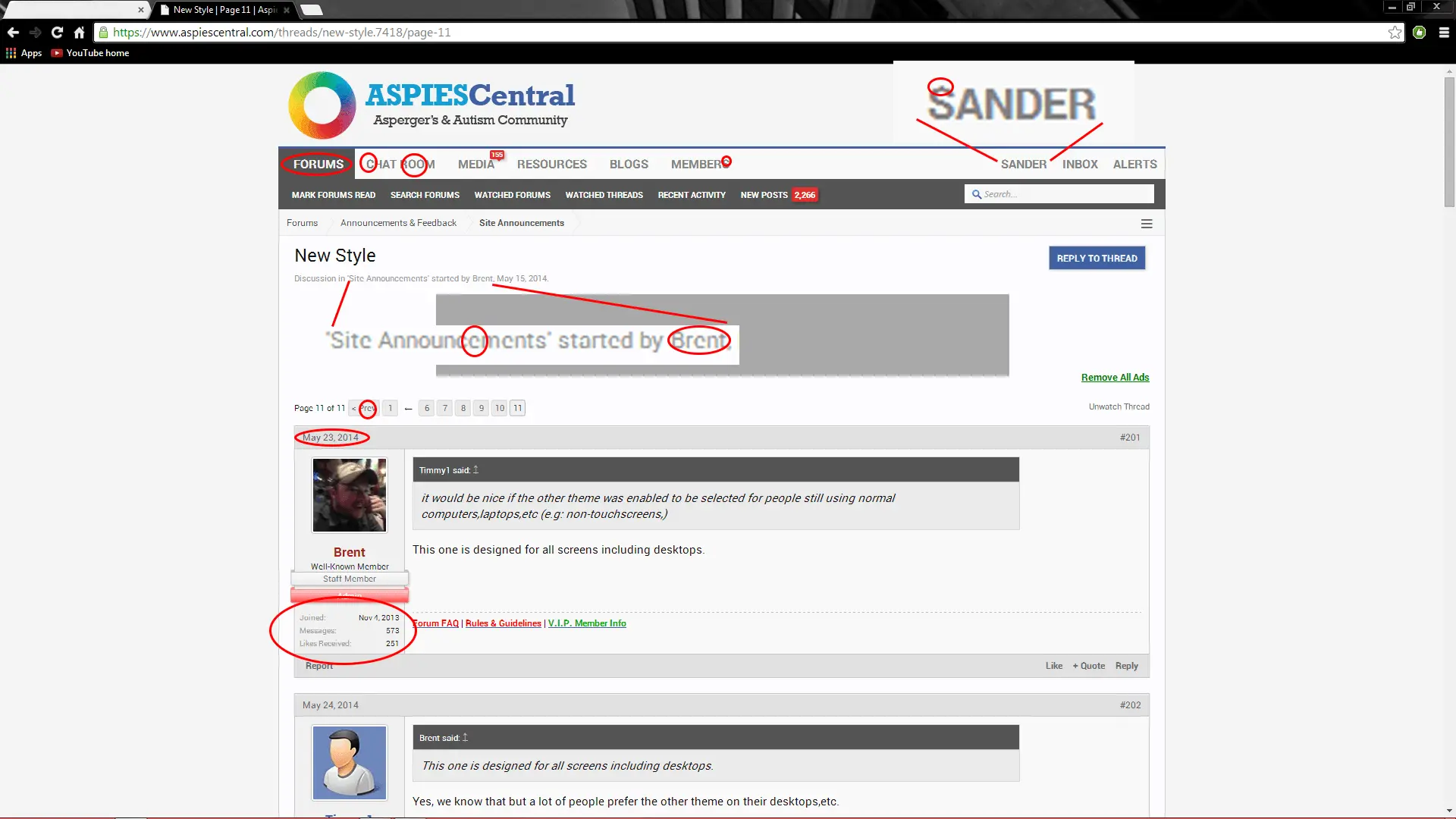
Task: Like Brent's post #201
Action: pos(1054,666)
